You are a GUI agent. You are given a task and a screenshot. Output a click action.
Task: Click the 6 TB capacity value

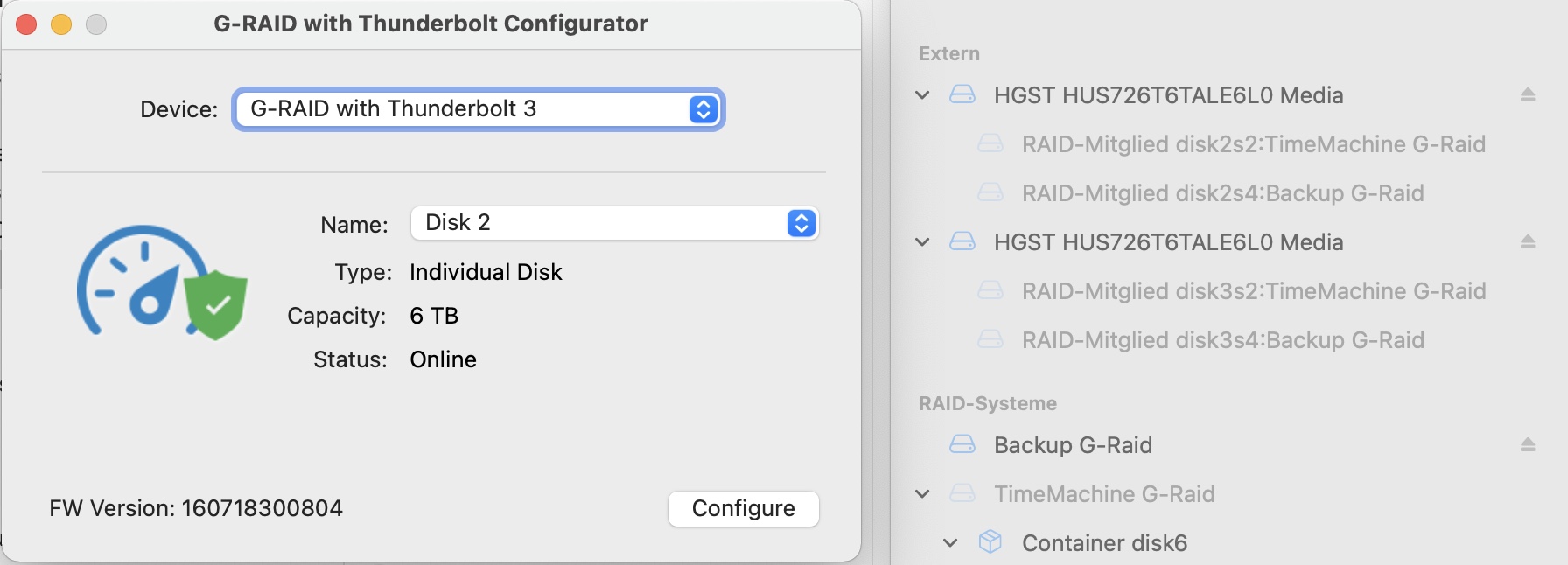434,316
